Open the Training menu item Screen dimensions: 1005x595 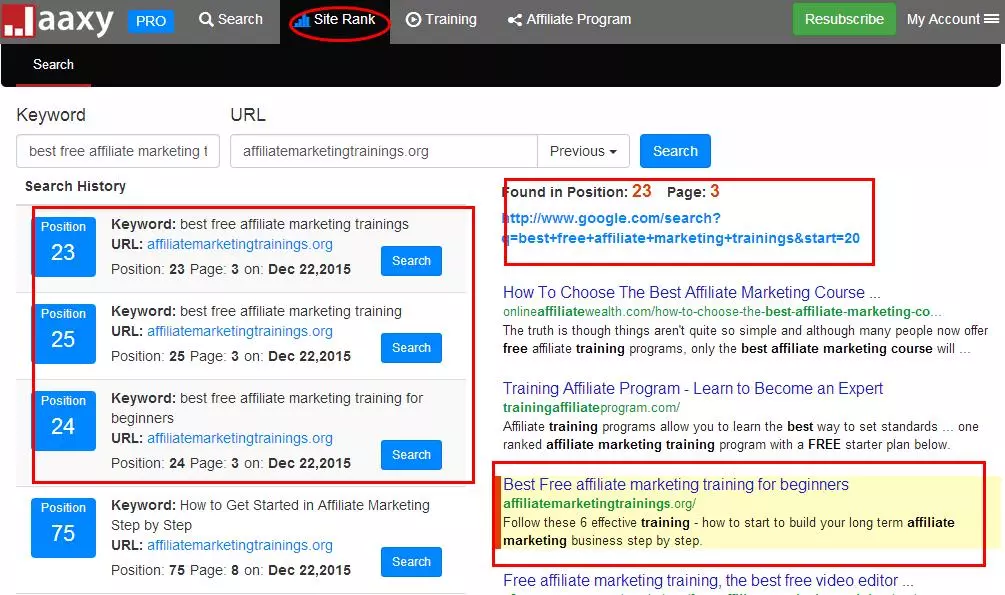[x=442, y=19]
